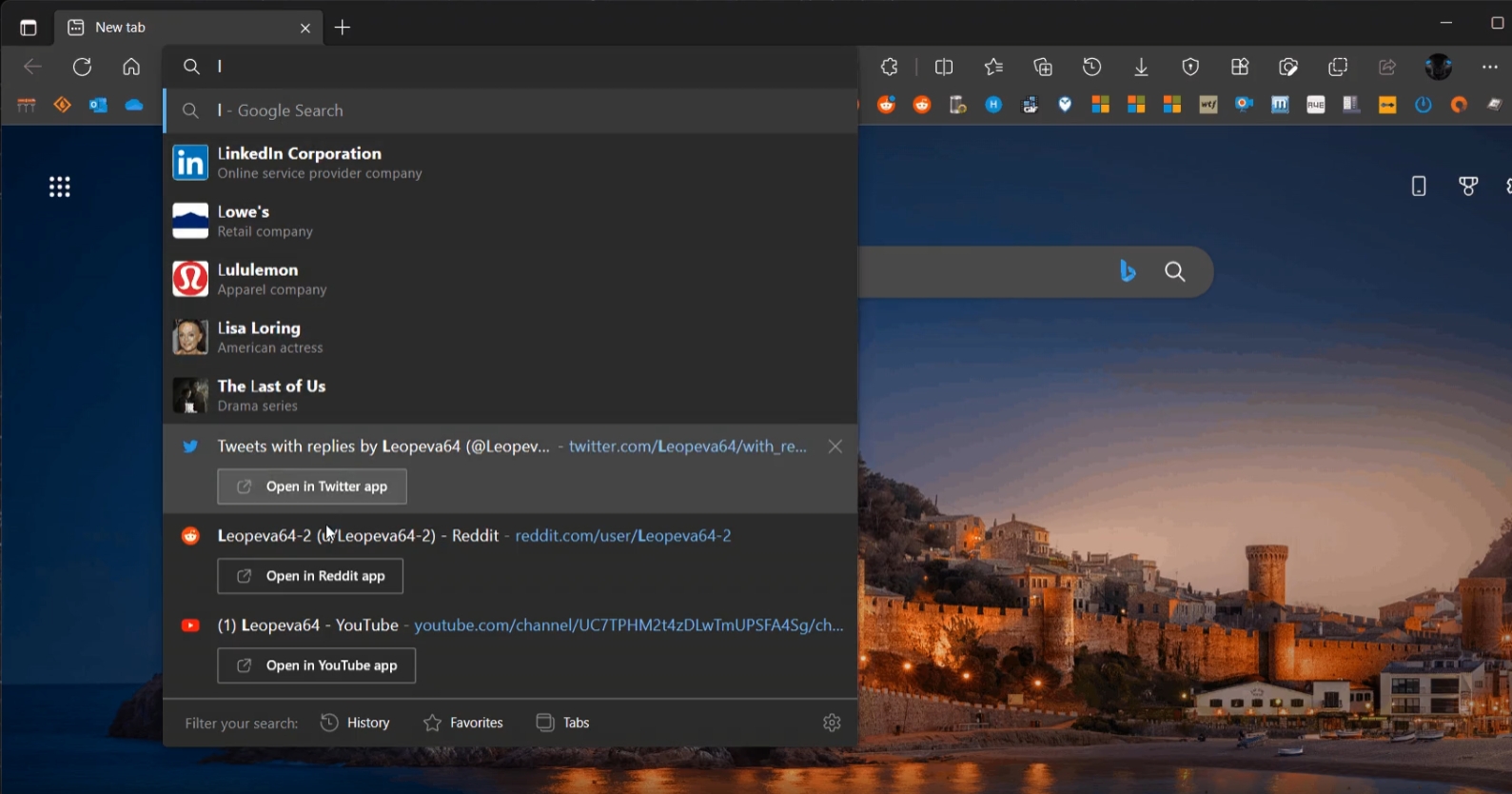This screenshot has width=1512, height=794.
Task: Click the Lululemon logo thumbnail
Action: click(190, 279)
